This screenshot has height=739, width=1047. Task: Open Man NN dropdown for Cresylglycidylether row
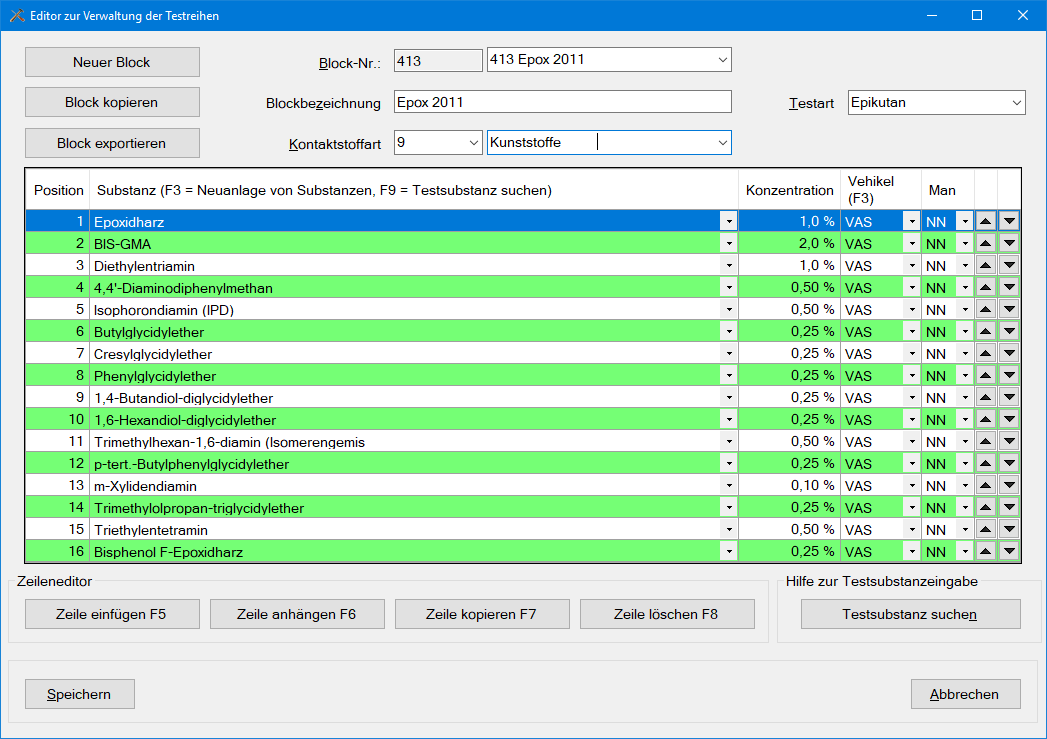[964, 353]
